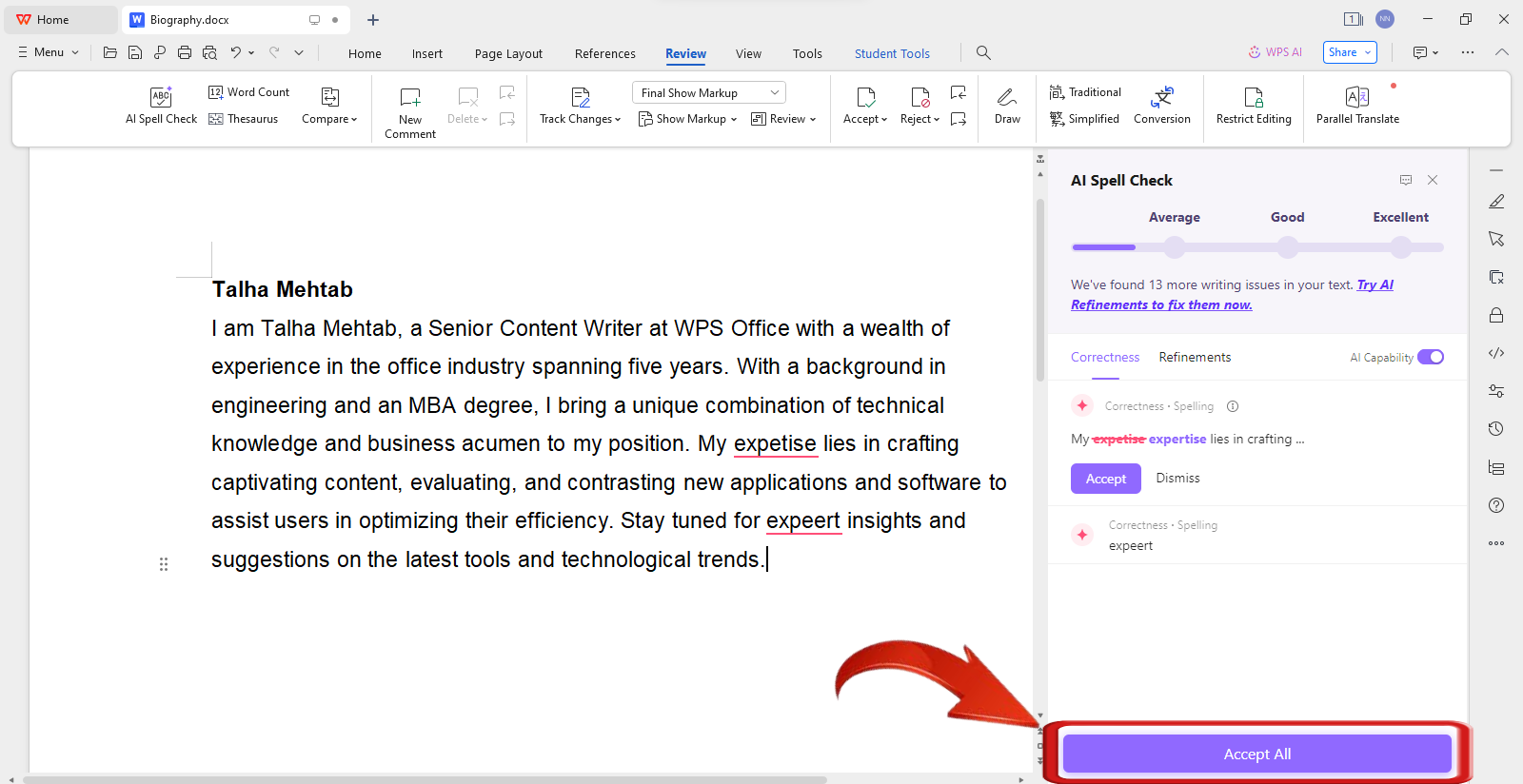This screenshot has height=784, width=1523.
Task: Expand Show Markup options
Action: click(x=688, y=119)
